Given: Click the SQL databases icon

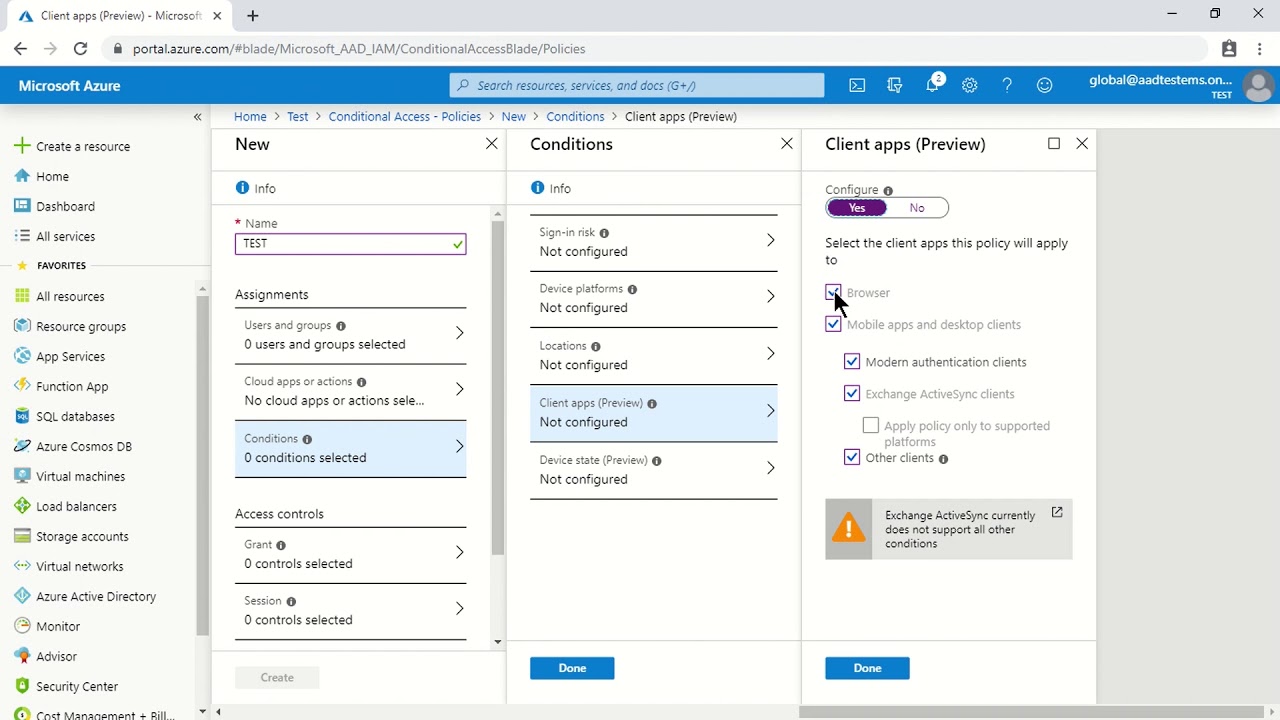Looking at the screenshot, I should [x=22, y=416].
